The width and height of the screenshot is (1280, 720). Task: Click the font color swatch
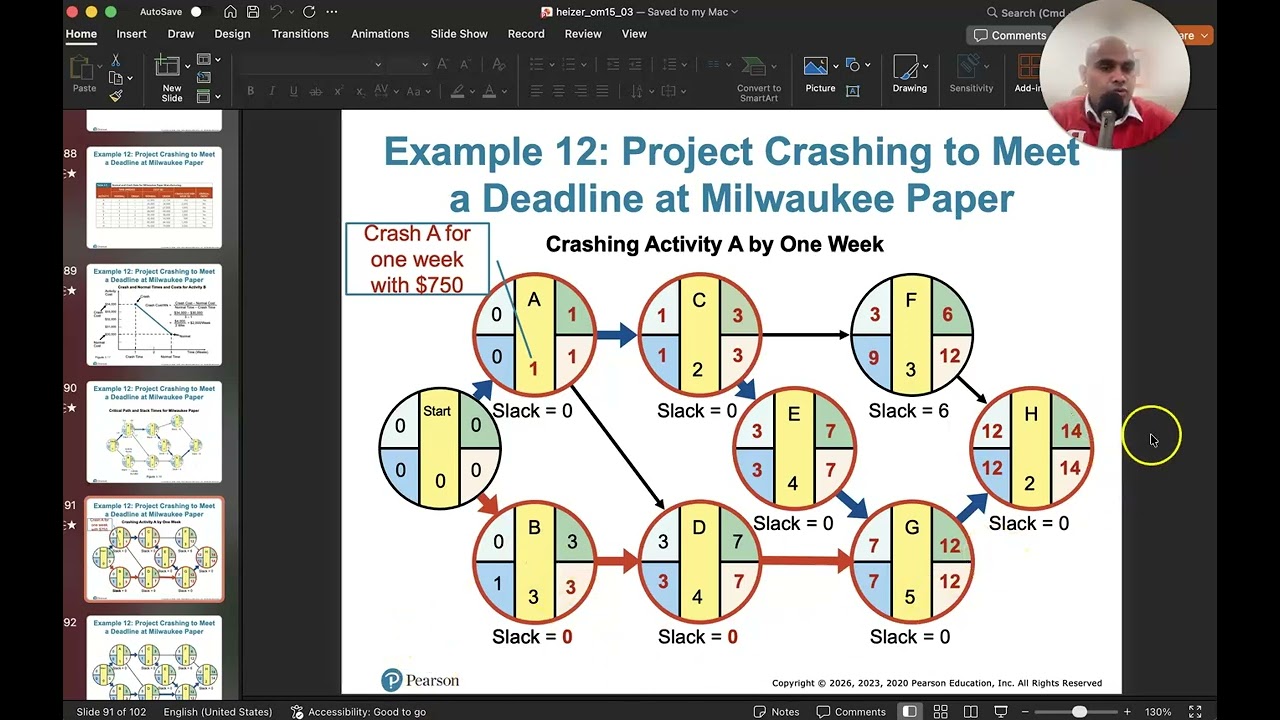click(489, 91)
